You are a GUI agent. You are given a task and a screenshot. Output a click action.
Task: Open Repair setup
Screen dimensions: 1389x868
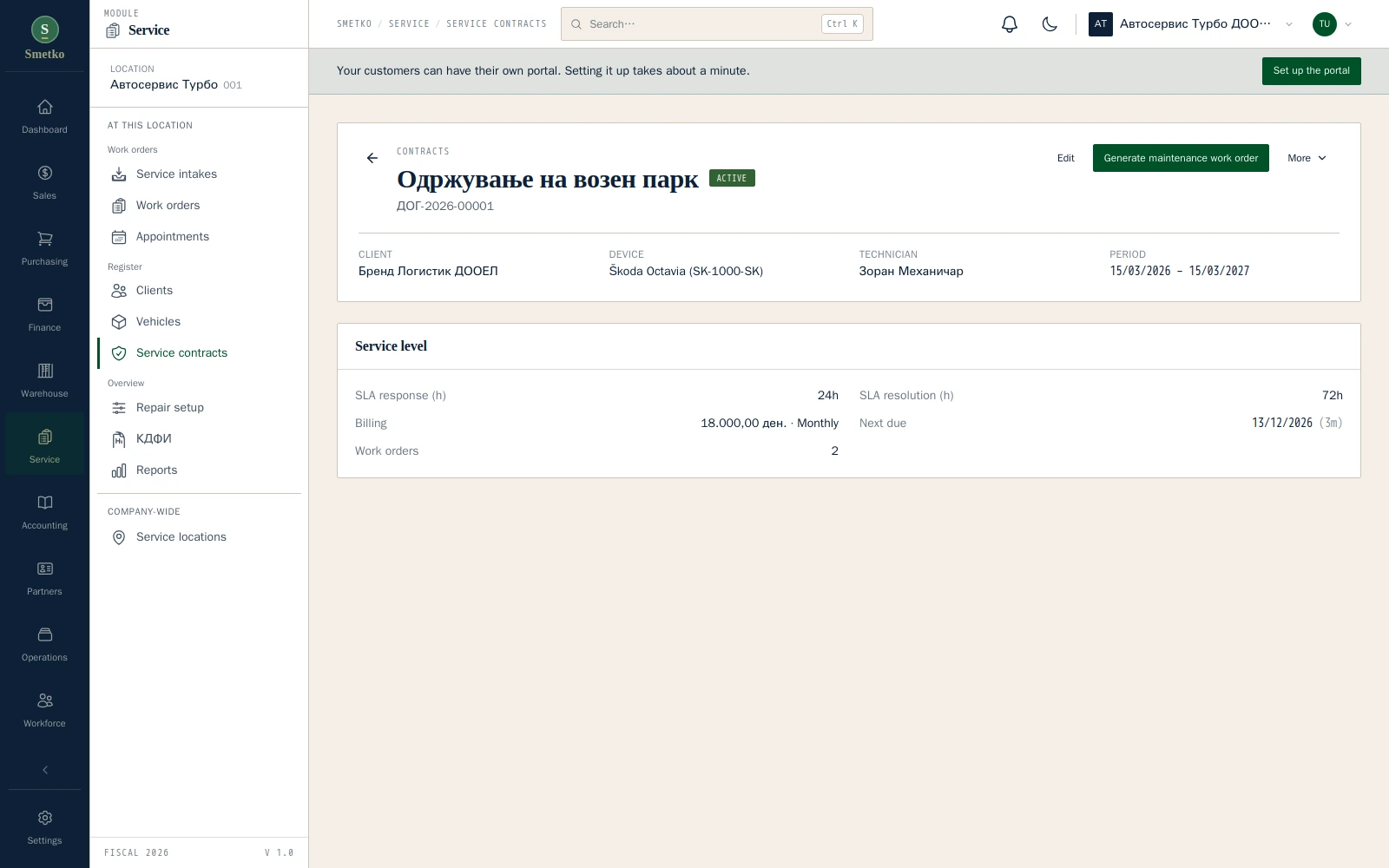(x=199, y=408)
